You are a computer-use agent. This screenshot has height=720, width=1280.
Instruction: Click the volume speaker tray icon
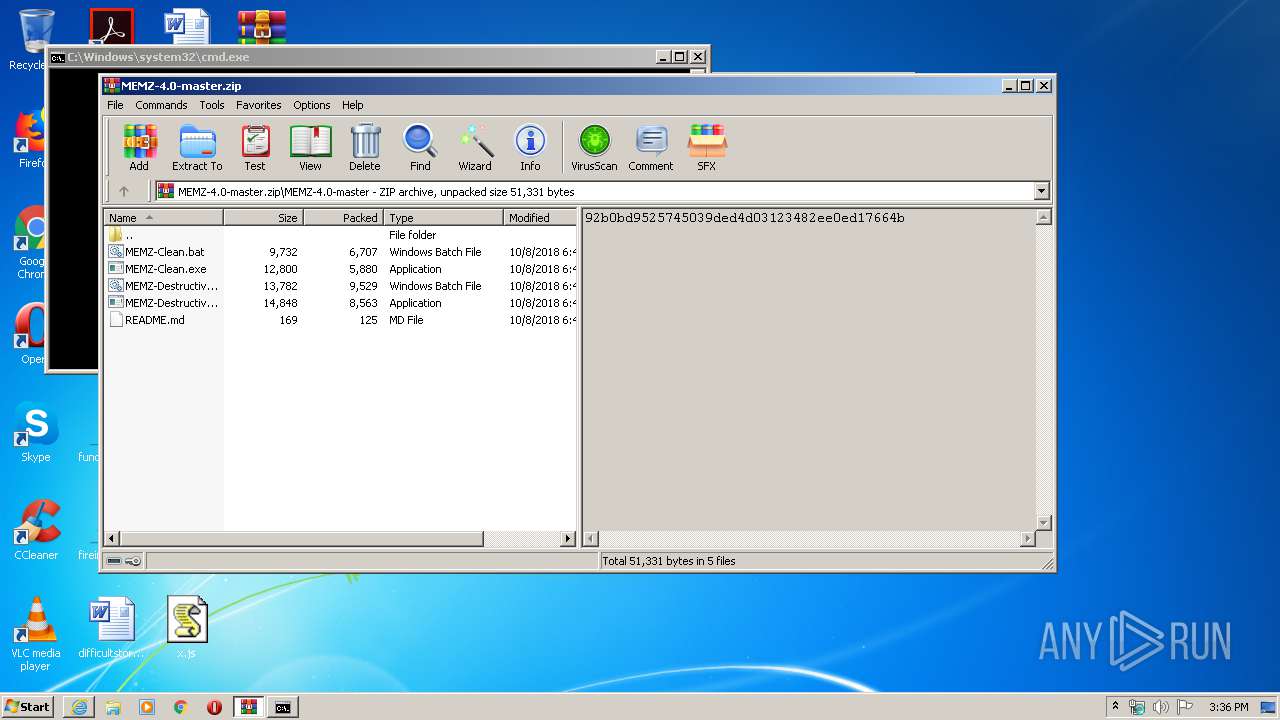[1160, 707]
